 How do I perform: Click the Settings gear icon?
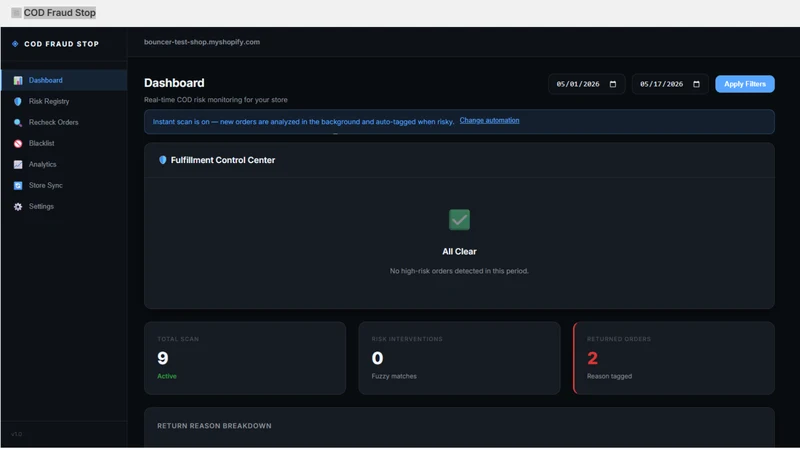click(18, 207)
